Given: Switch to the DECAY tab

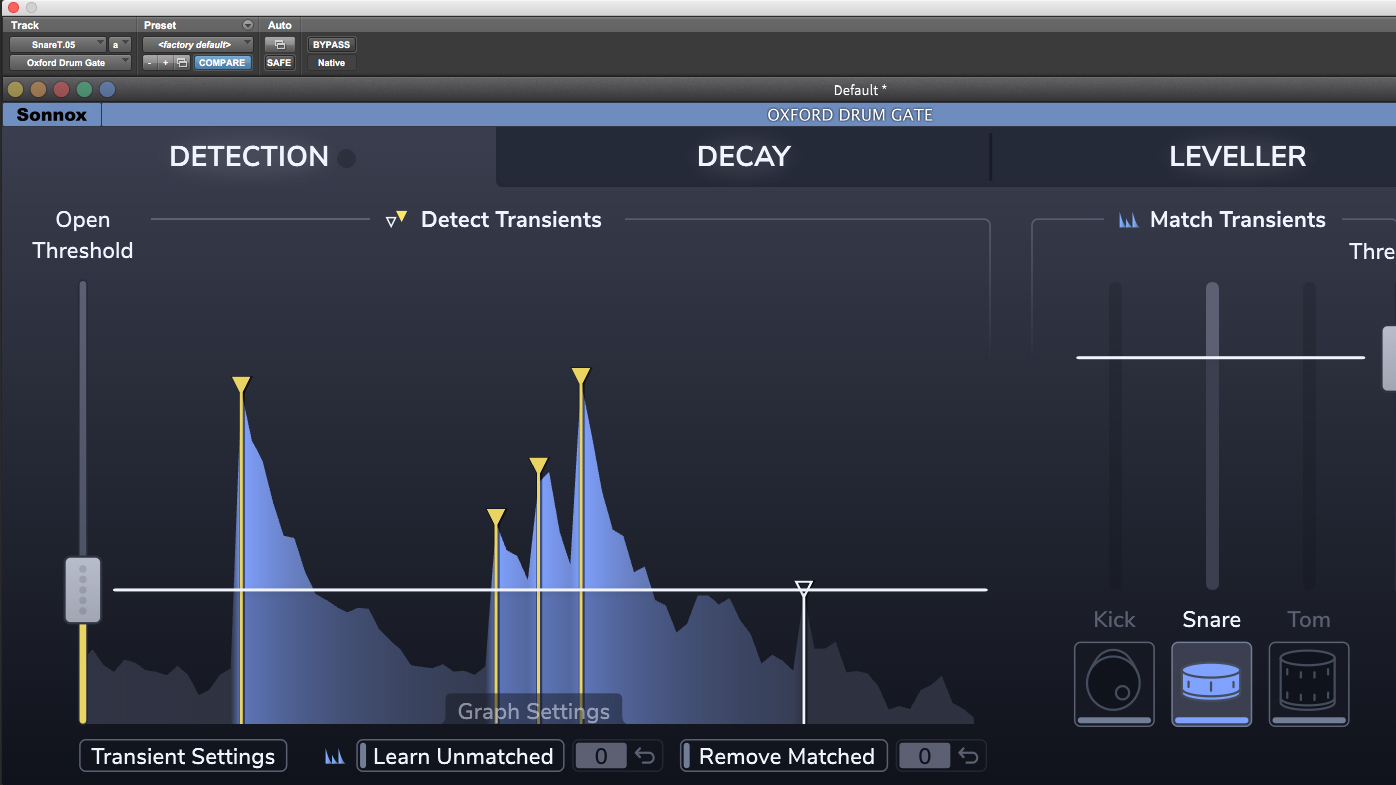Looking at the screenshot, I should coord(743,157).
